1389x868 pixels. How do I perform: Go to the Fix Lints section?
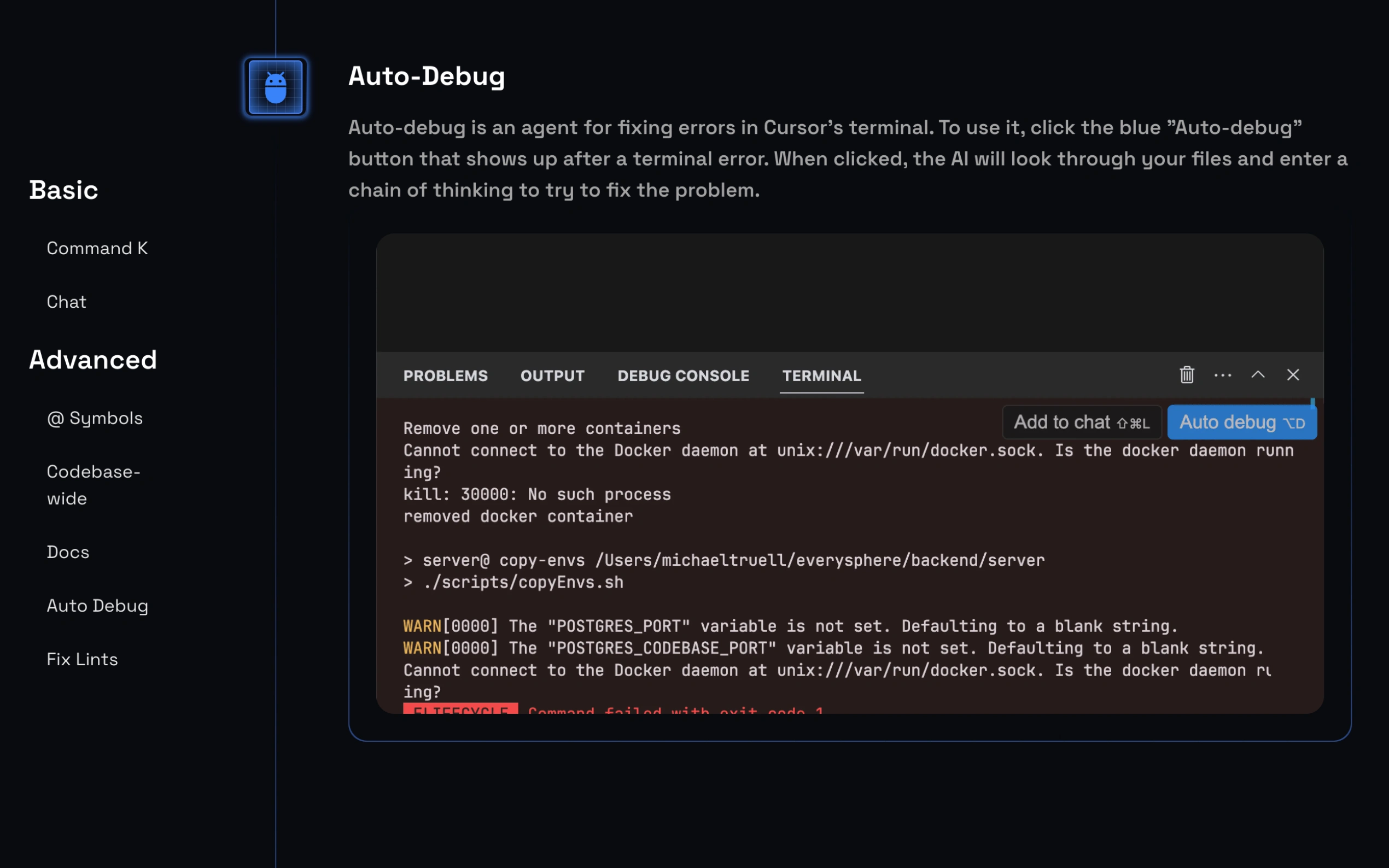pos(82,659)
